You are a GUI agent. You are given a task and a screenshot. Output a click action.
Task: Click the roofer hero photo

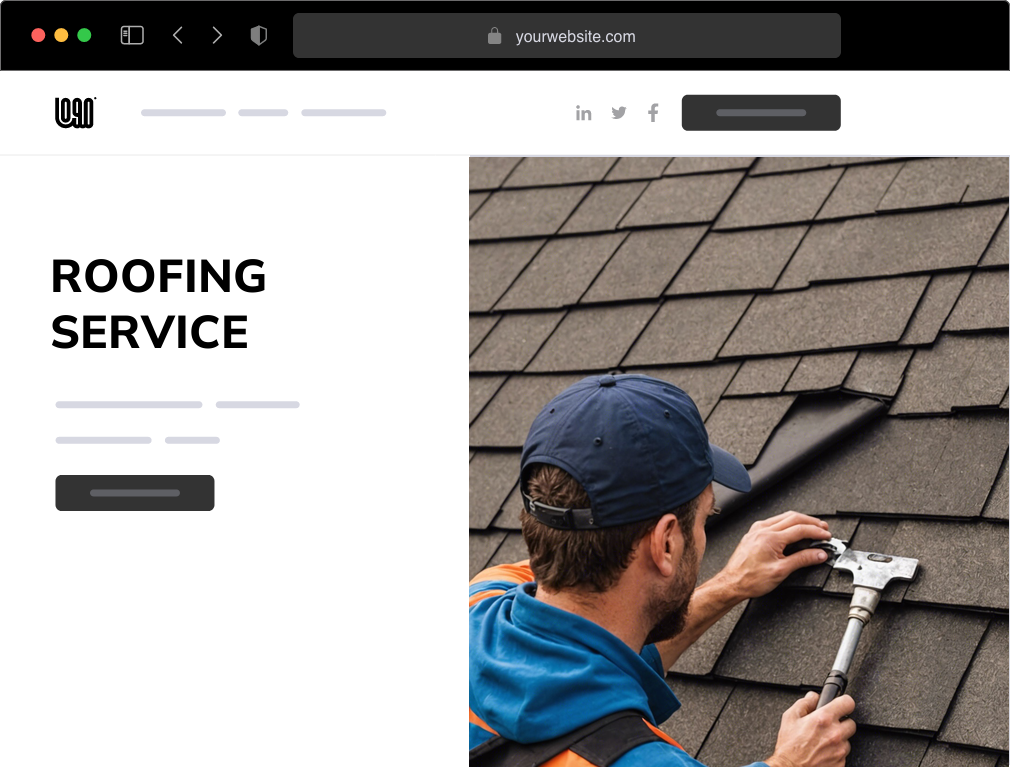(739, 462)
